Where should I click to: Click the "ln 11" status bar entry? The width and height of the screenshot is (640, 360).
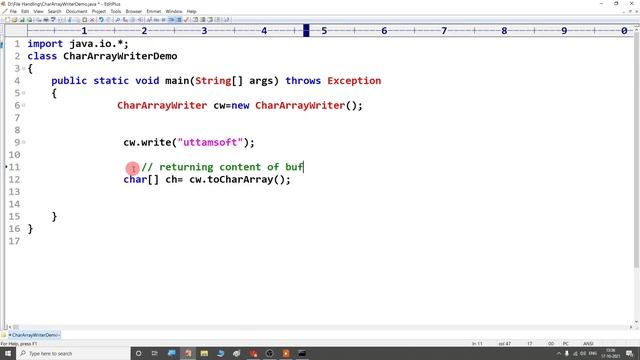click(477, 344)
